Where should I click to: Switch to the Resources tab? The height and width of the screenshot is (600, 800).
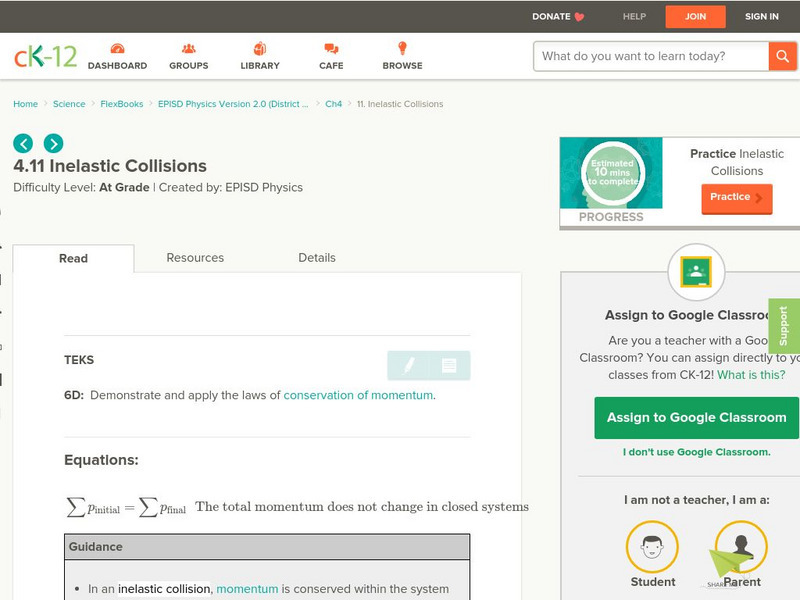pyautogui.click(x=195, y=258)
